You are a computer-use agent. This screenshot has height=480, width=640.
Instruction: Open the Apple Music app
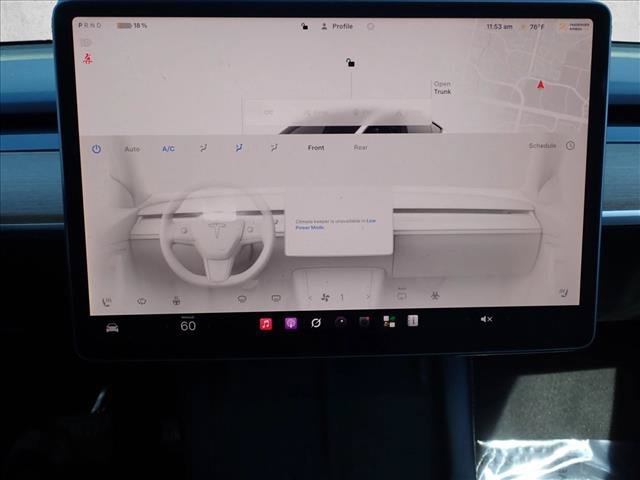(266, 324)
